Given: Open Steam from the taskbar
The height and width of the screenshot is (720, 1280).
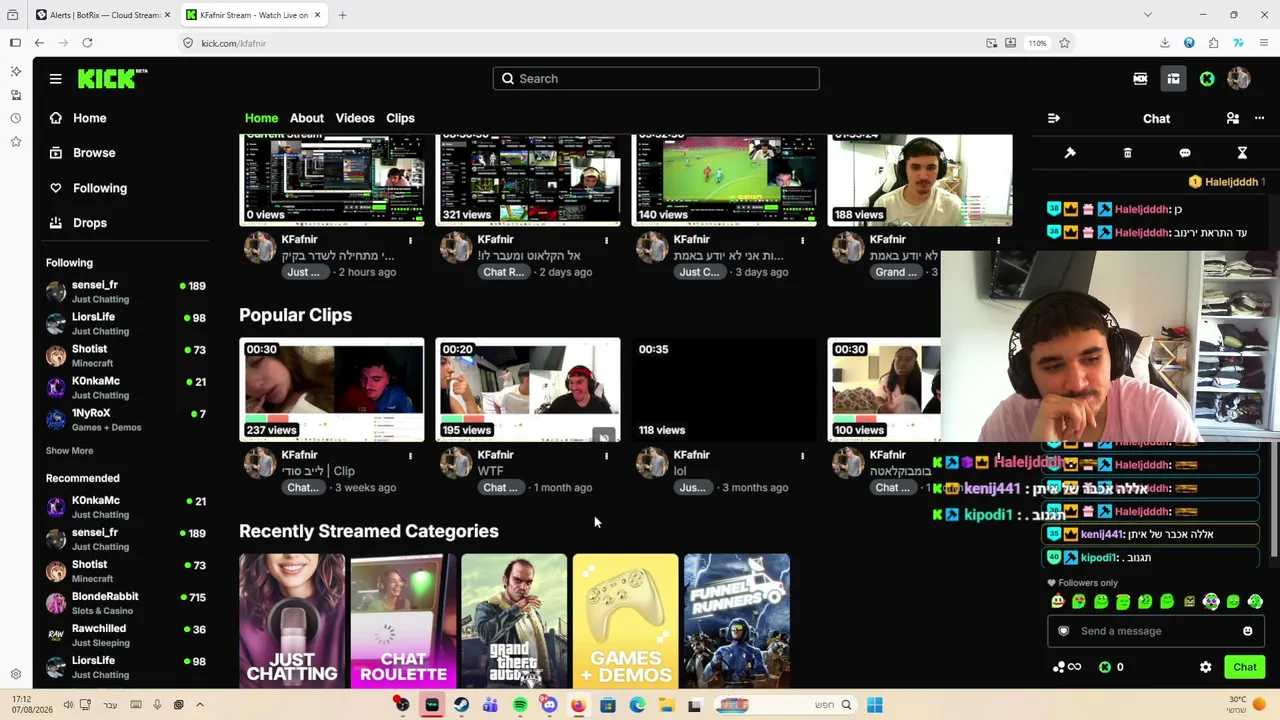Looking at the screenshot, I should click(461, 705).
